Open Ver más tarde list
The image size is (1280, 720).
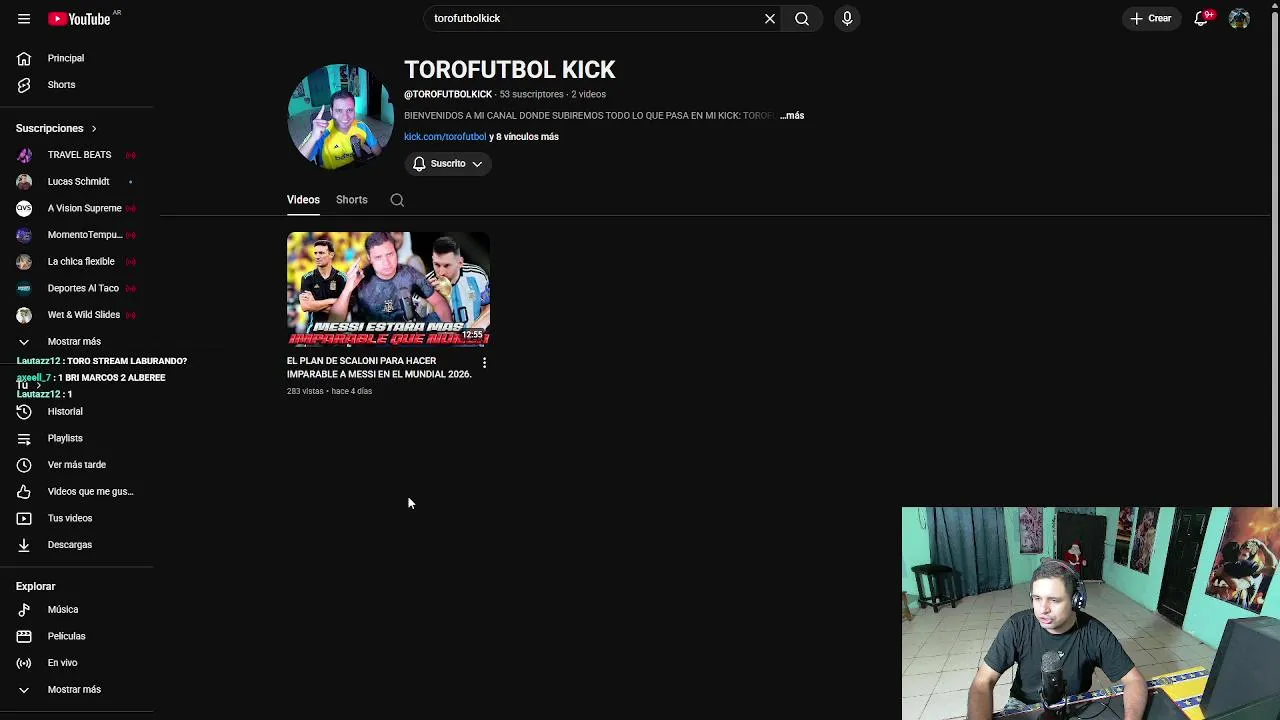point(78,465)
